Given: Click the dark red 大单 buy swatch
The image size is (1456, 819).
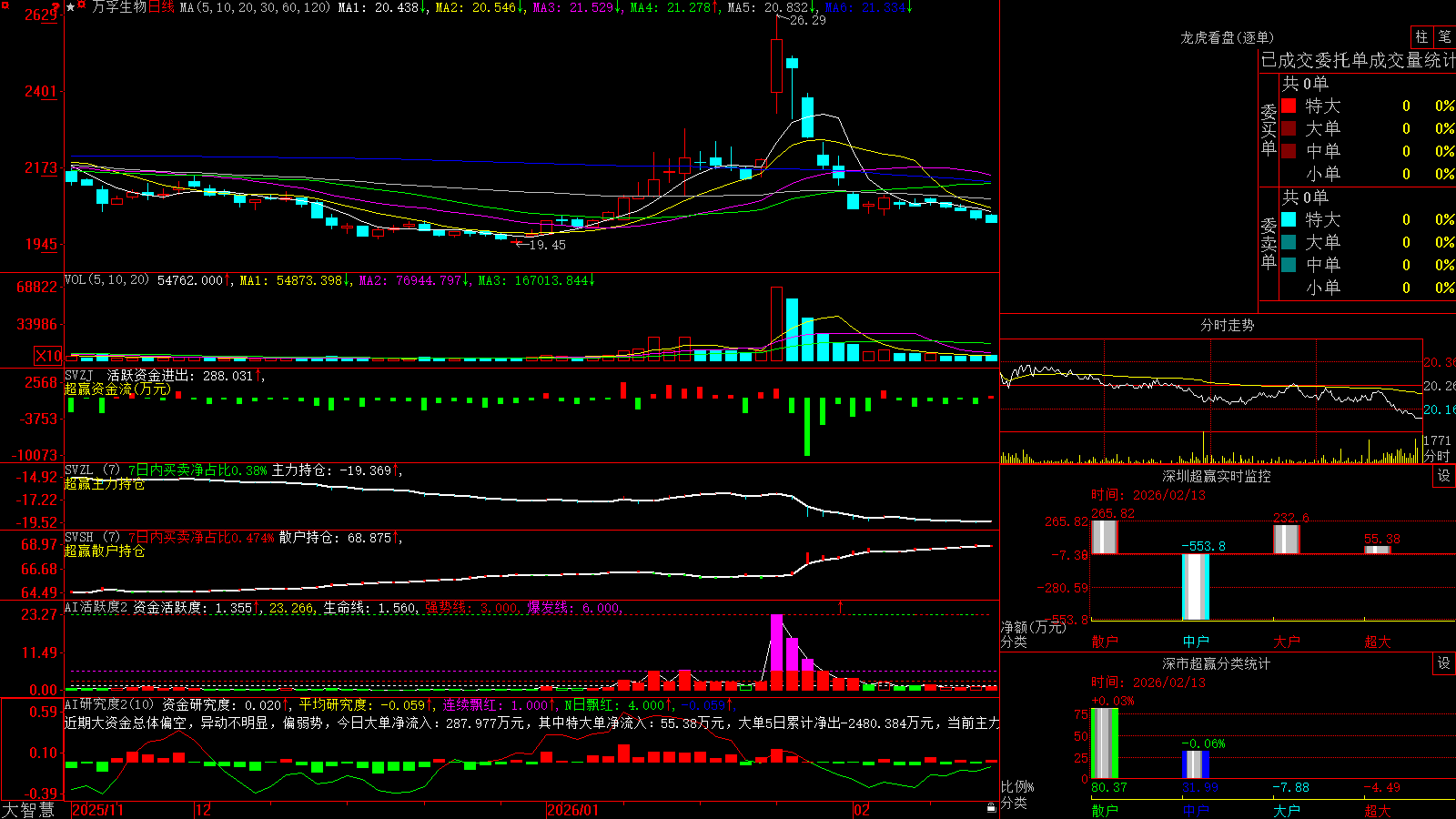Looking at the screenshot, I should [x=1289, y=128].
